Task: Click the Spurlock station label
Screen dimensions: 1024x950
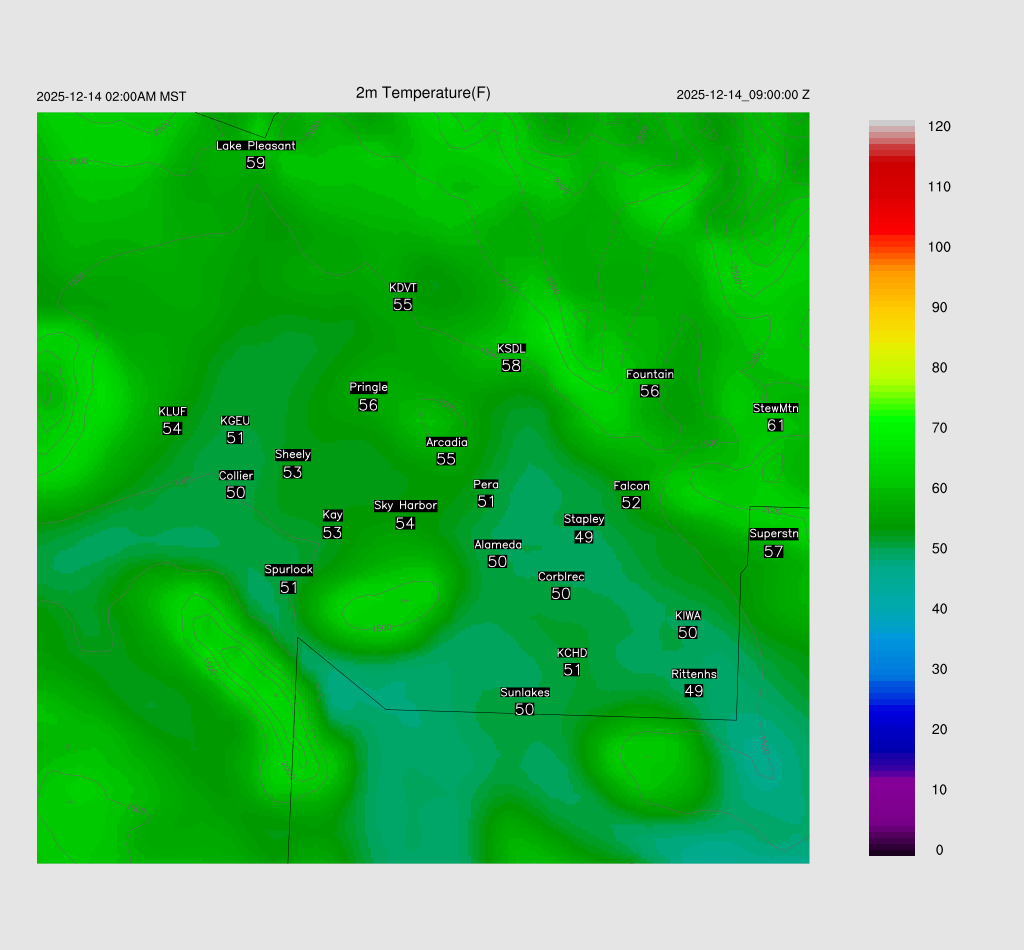Action: [289, 570]
